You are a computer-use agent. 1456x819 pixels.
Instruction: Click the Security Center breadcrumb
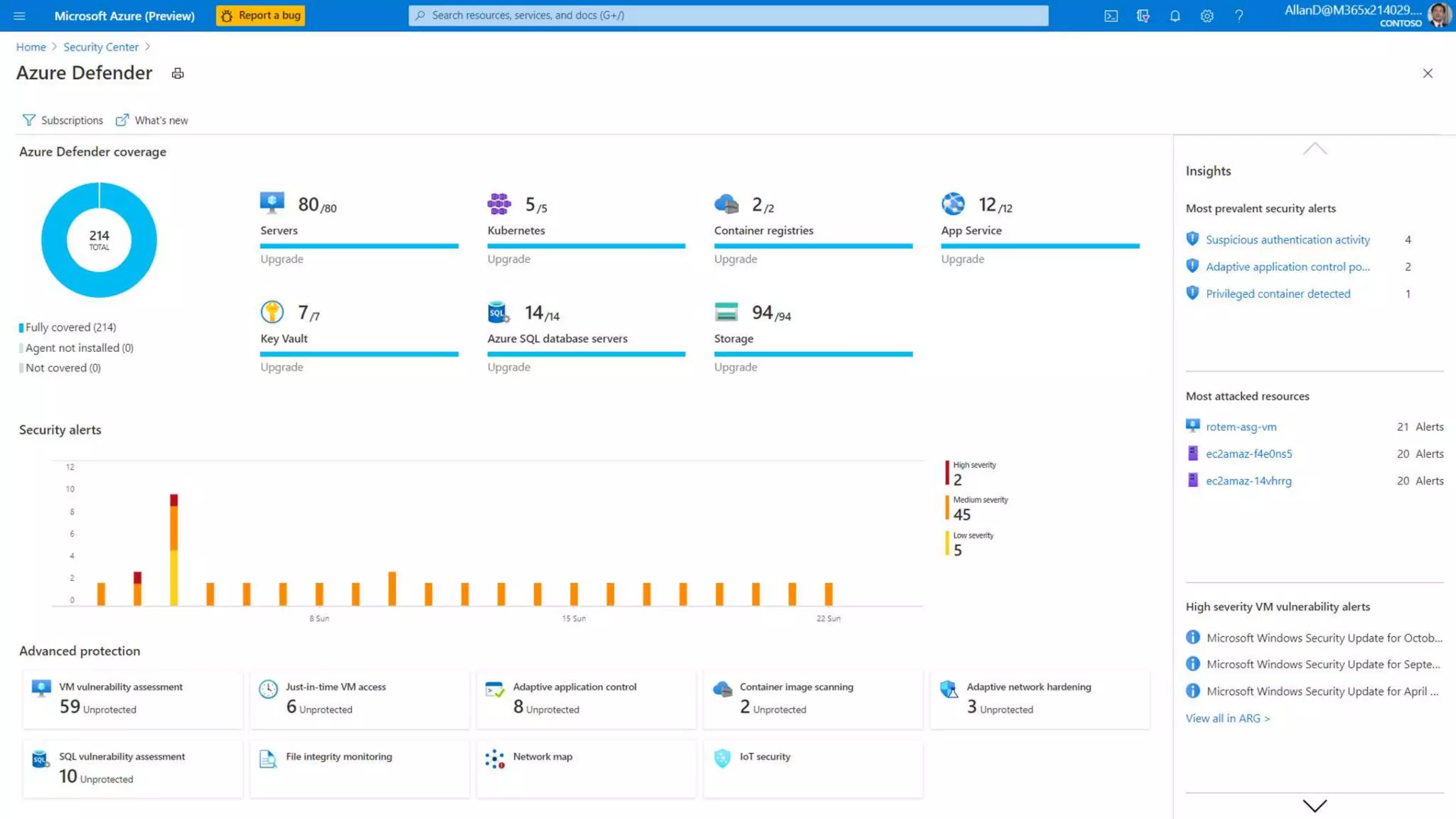click(x=101, y=47)
